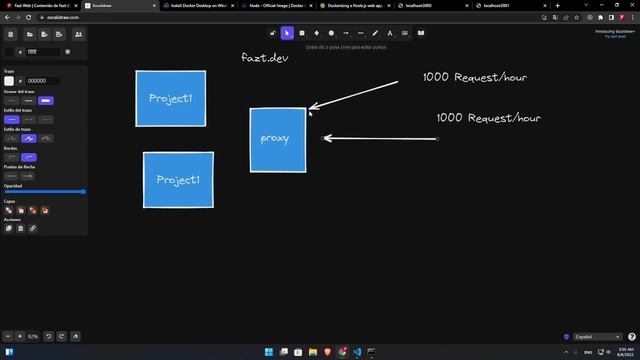Click Bring to front layer icon
The image size is (640, 360).
[x=44, y=211]
